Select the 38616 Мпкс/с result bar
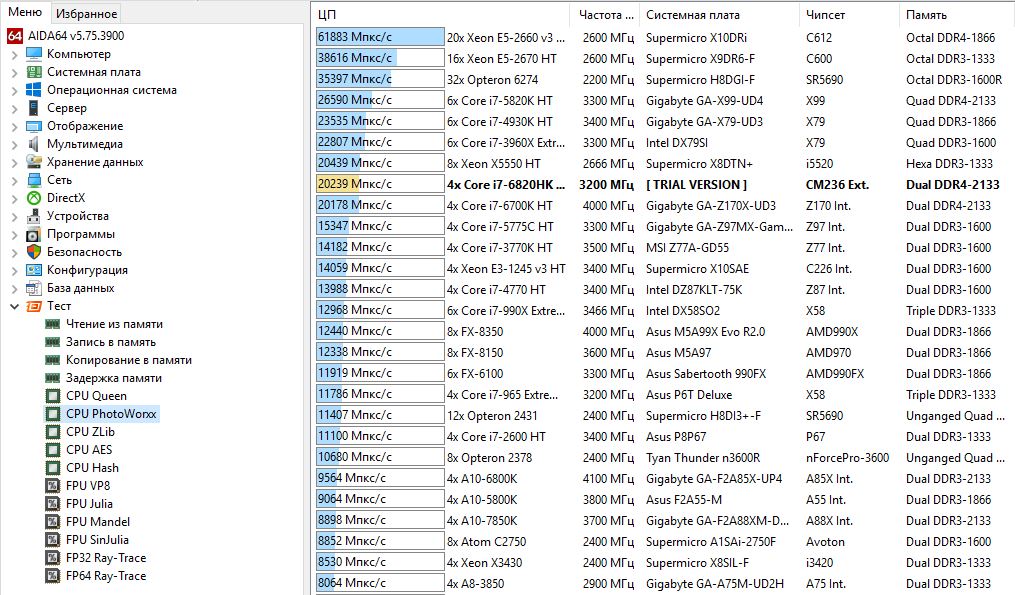The image size is (1015, 595). click(x=380, y=58)
